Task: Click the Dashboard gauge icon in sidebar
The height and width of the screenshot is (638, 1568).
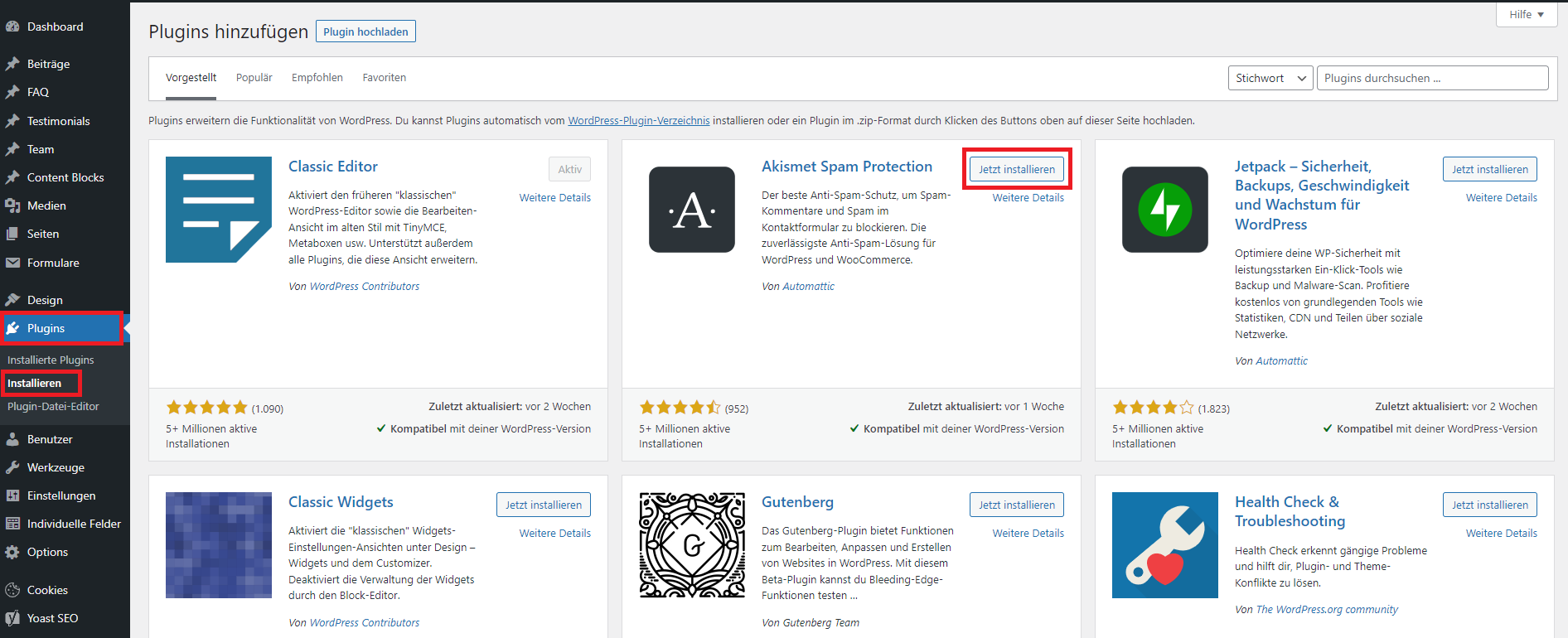Action: (x=12, y=27)
